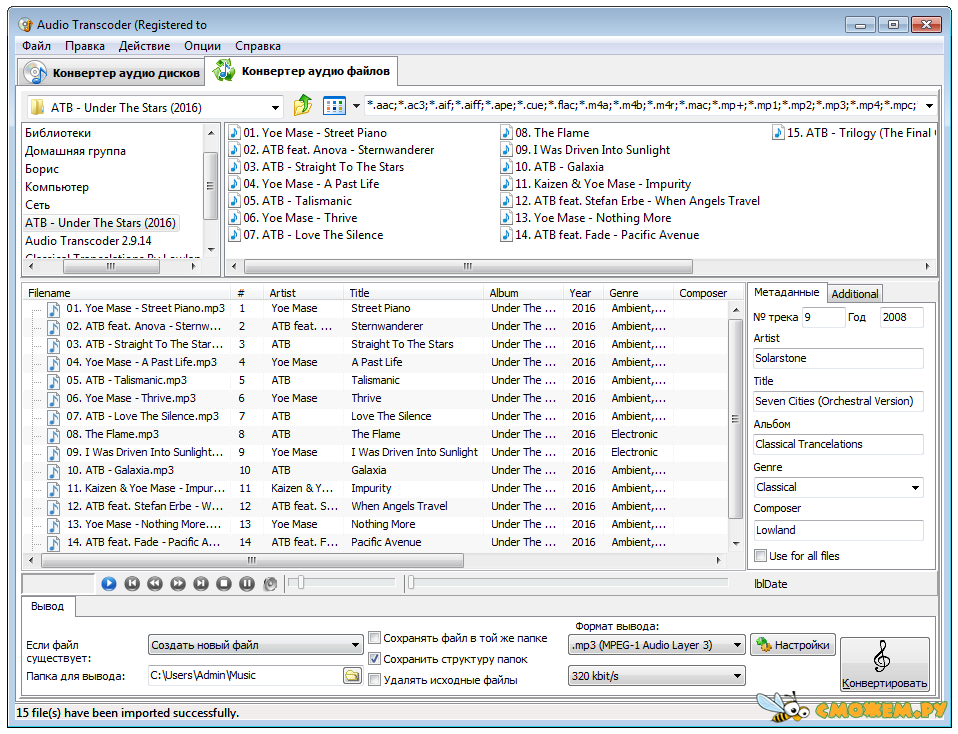Check 'Сохранять файл в той же папке'
The height and width of the screenshot is (734, 958).
pos(375,638)
